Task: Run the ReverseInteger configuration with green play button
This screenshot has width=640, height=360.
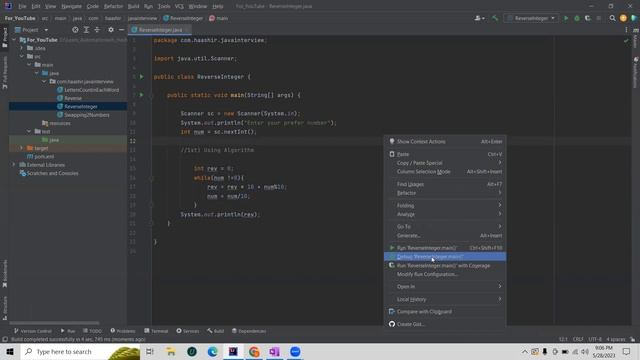Action: pyautogui.click(x=566, y=18)
